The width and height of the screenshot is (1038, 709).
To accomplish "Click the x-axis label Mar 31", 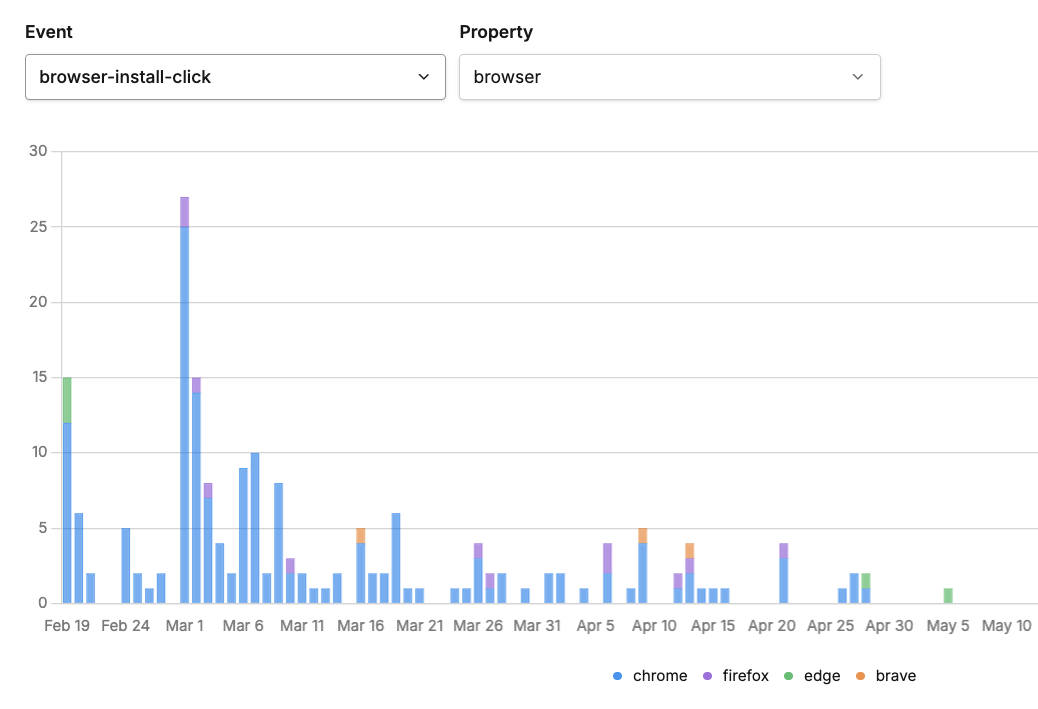I will (x=537, y=626).
